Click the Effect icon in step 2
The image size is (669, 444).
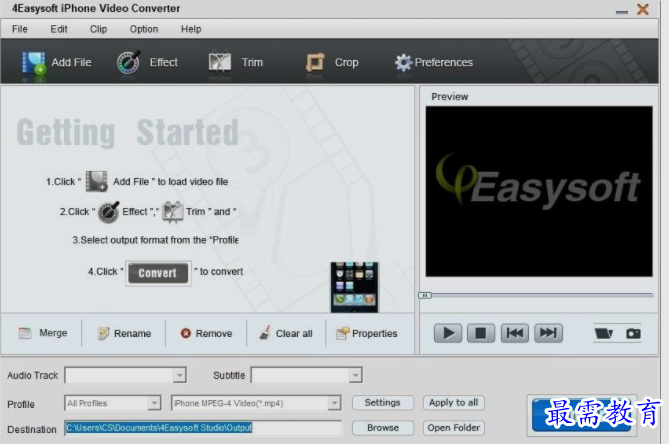(x=108, y=212)
